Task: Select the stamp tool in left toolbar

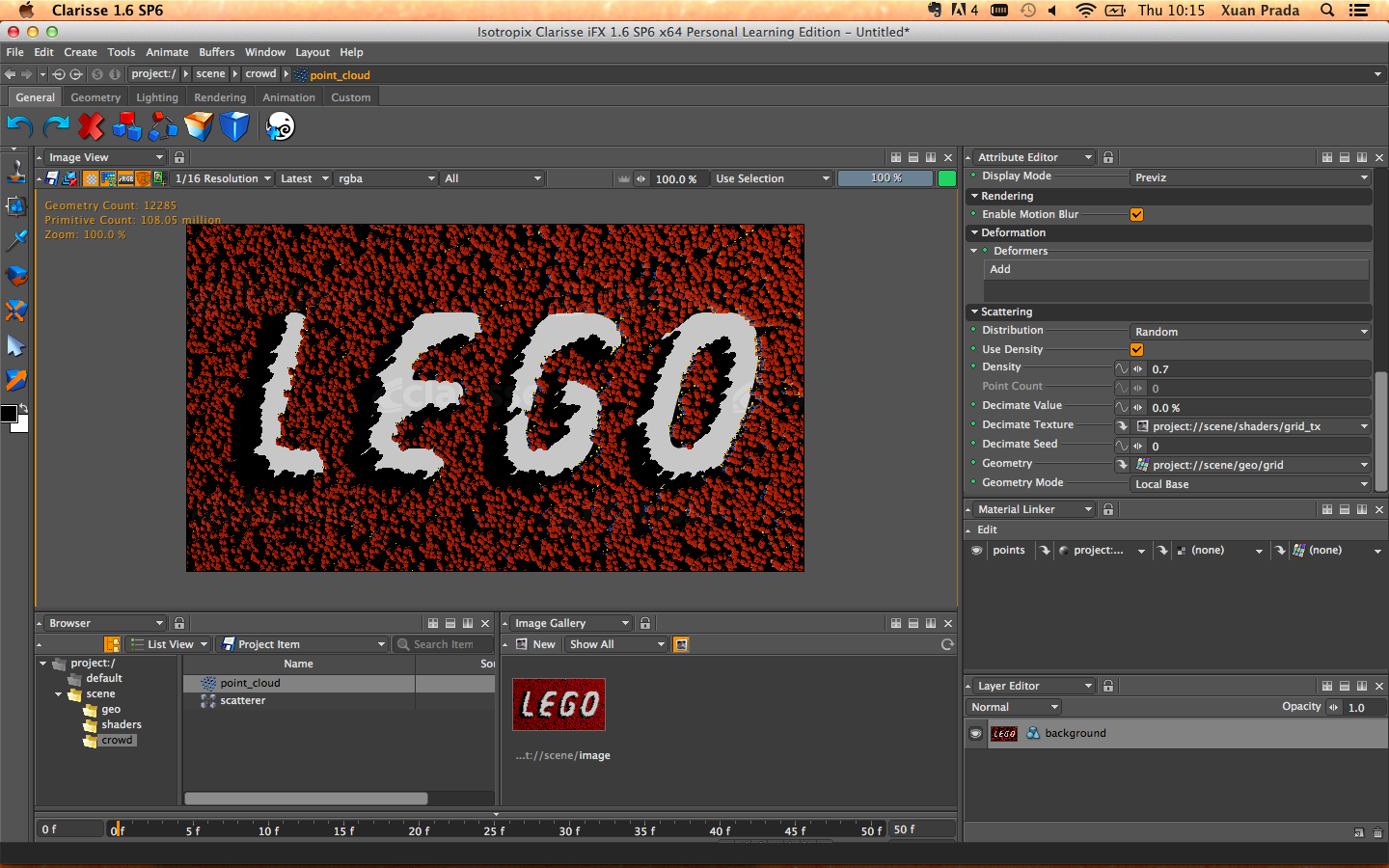Action: tap(16, 170)
